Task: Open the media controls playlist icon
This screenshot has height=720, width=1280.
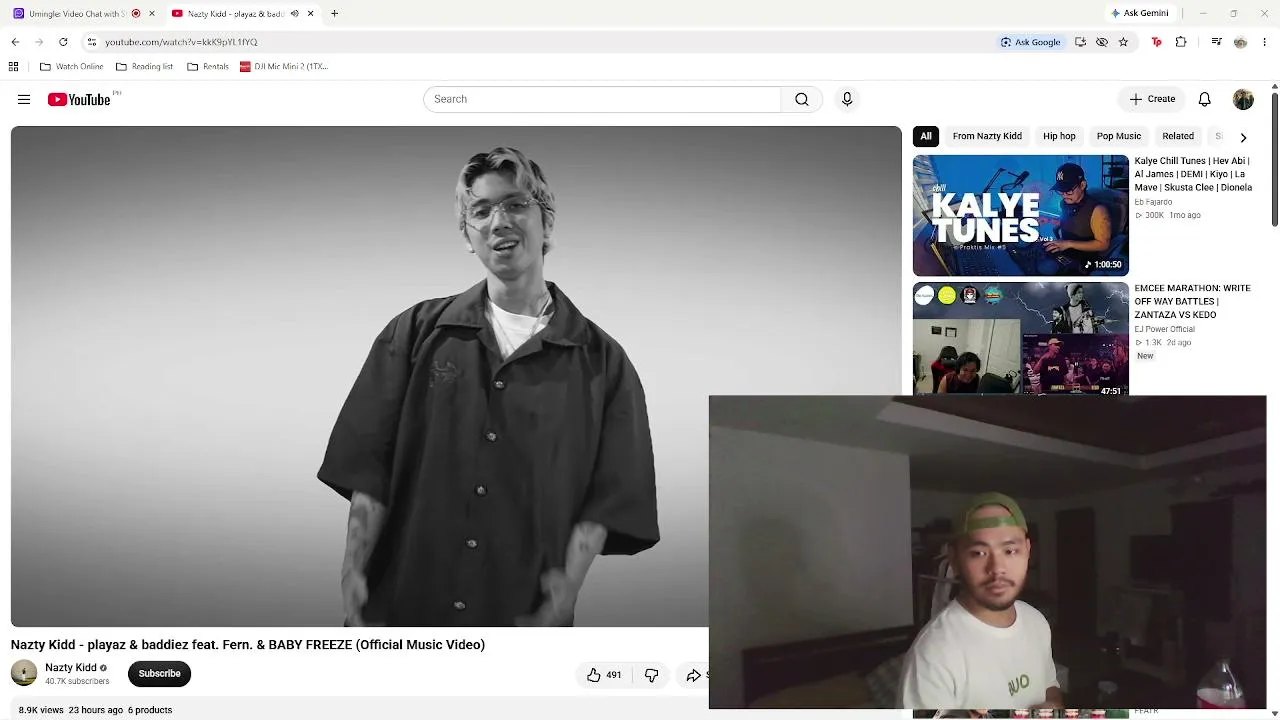Action: [1216, 42]
